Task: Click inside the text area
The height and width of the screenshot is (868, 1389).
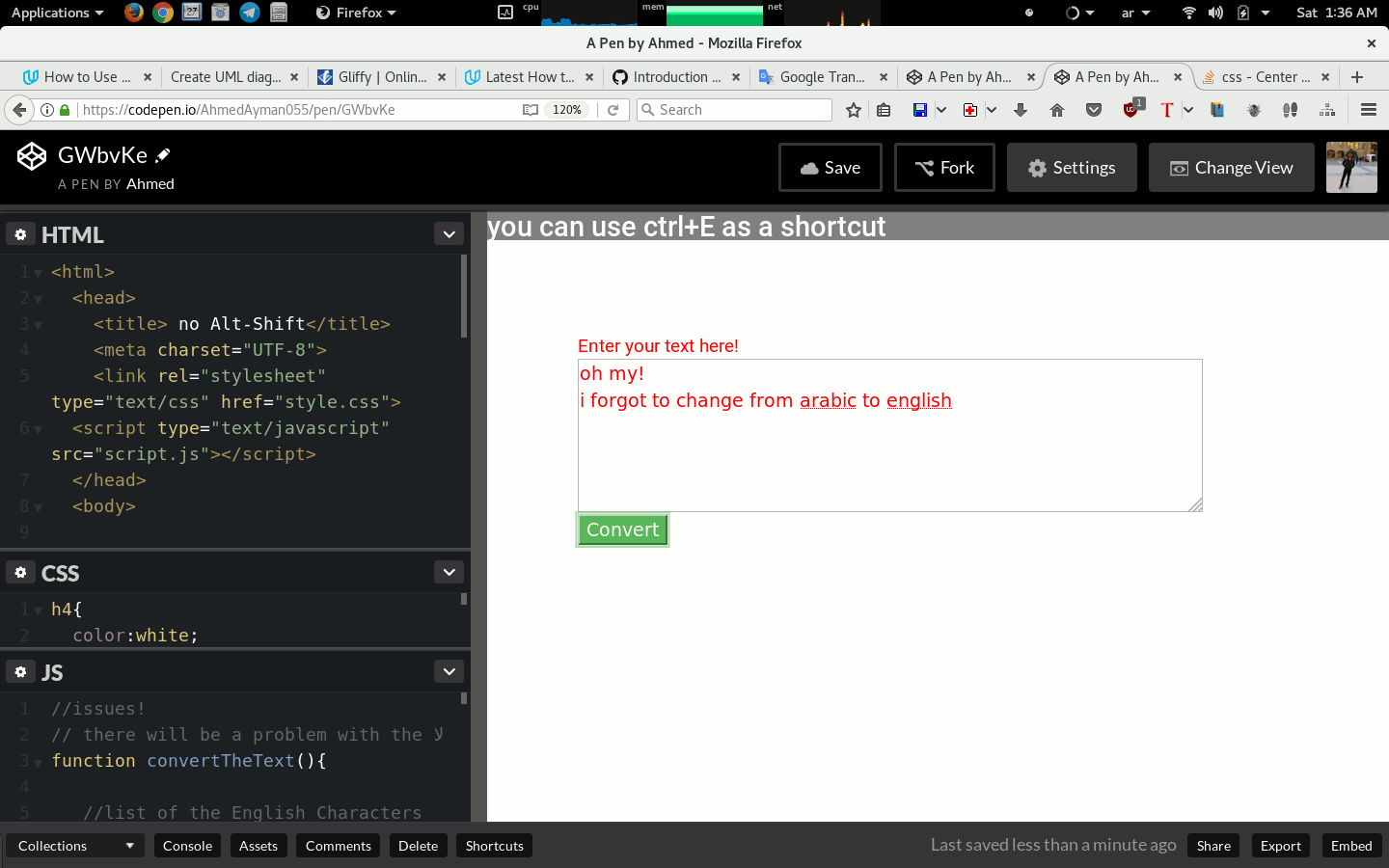Action: point(889,435)
